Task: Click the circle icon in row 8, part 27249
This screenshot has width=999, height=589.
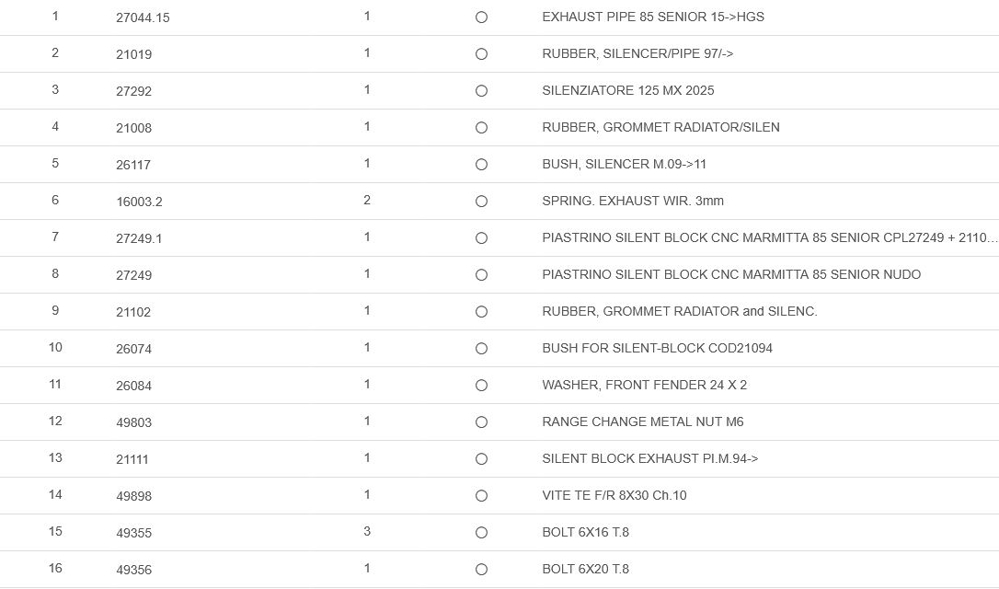Action: click(481, 275)
